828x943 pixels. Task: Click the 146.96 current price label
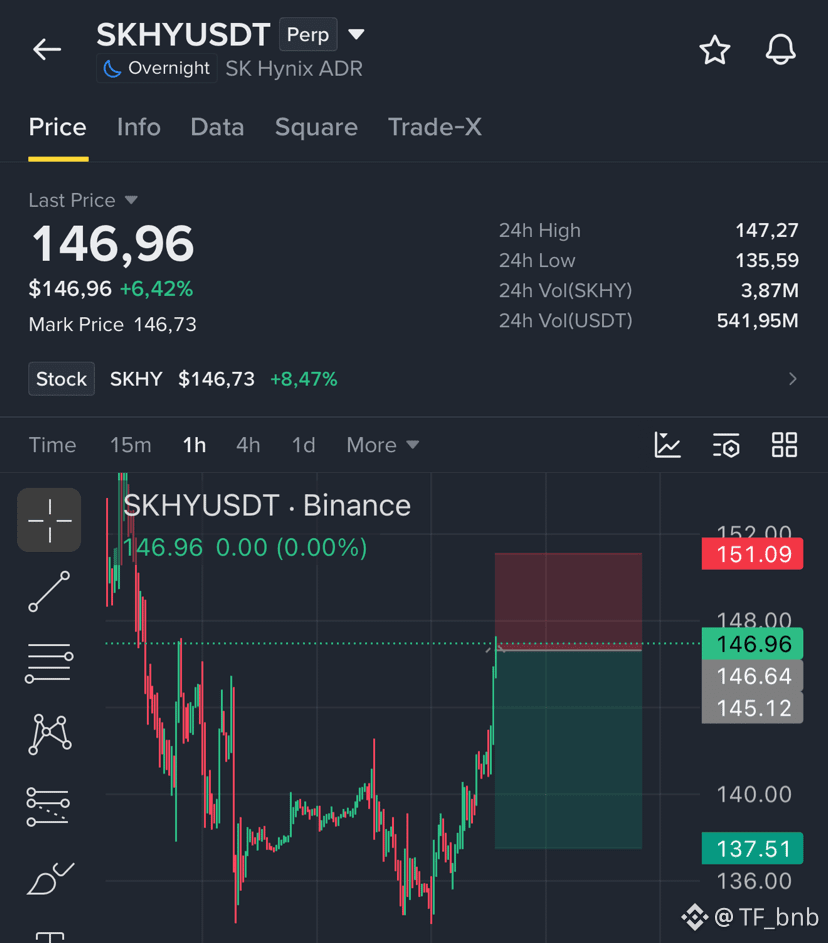(752, 644)
